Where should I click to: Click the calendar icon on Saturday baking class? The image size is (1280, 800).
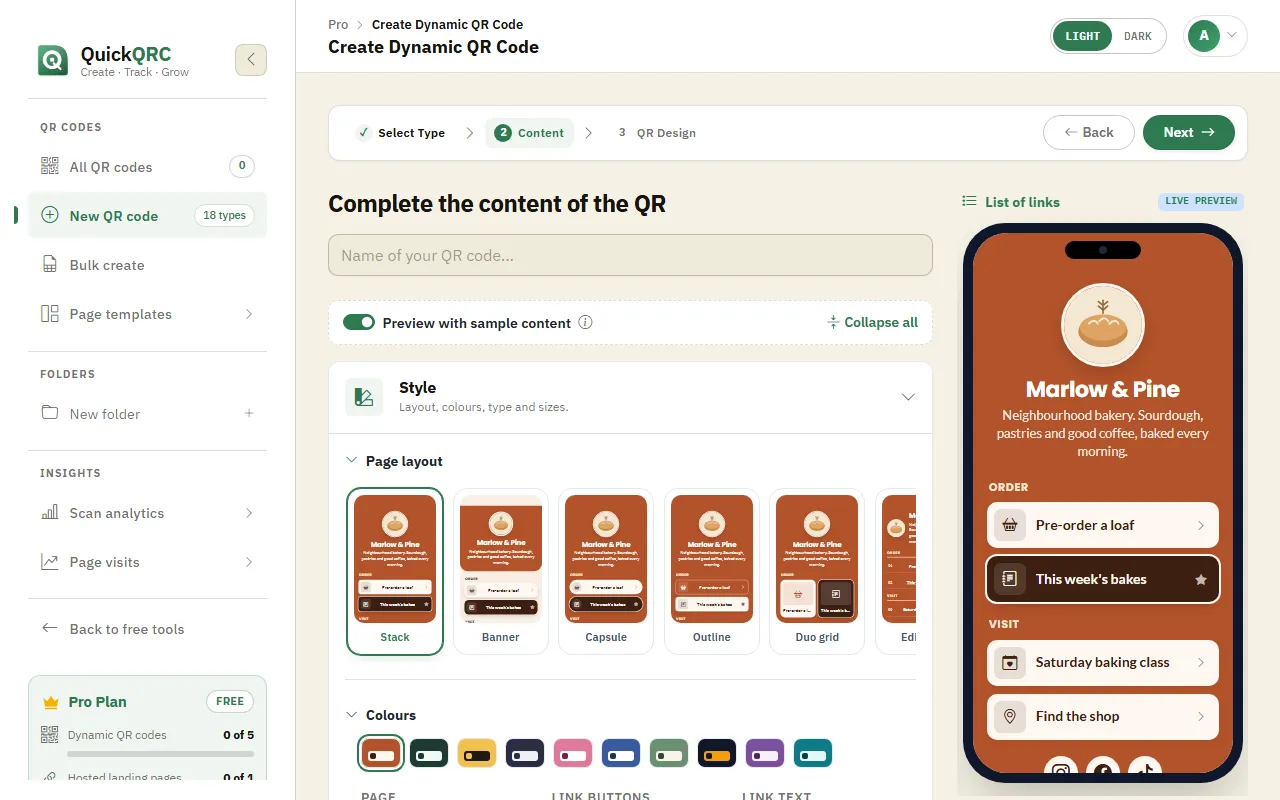(x=1010, y=662)
